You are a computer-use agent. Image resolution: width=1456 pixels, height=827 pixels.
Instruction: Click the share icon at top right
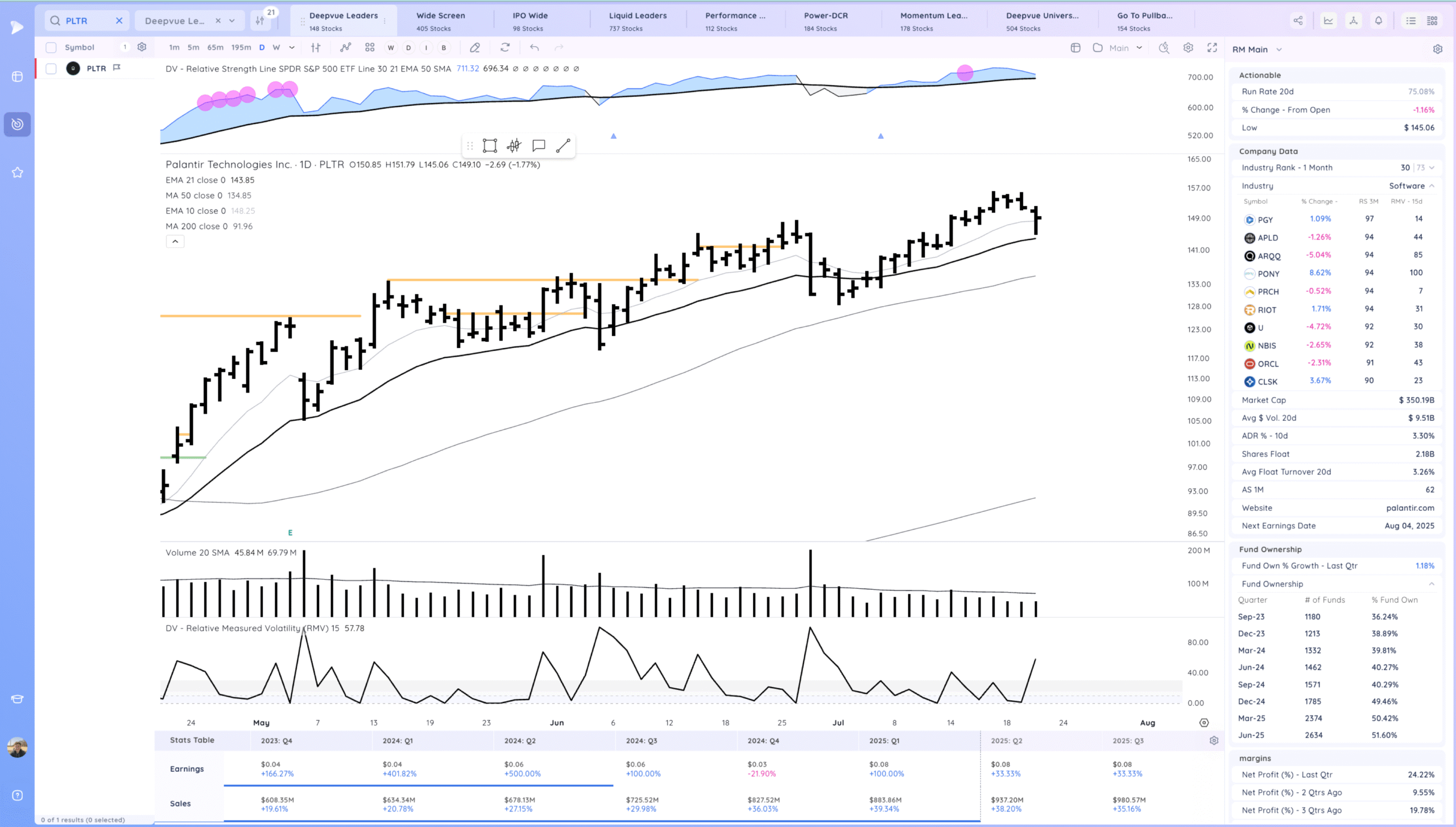[1298, 21]
